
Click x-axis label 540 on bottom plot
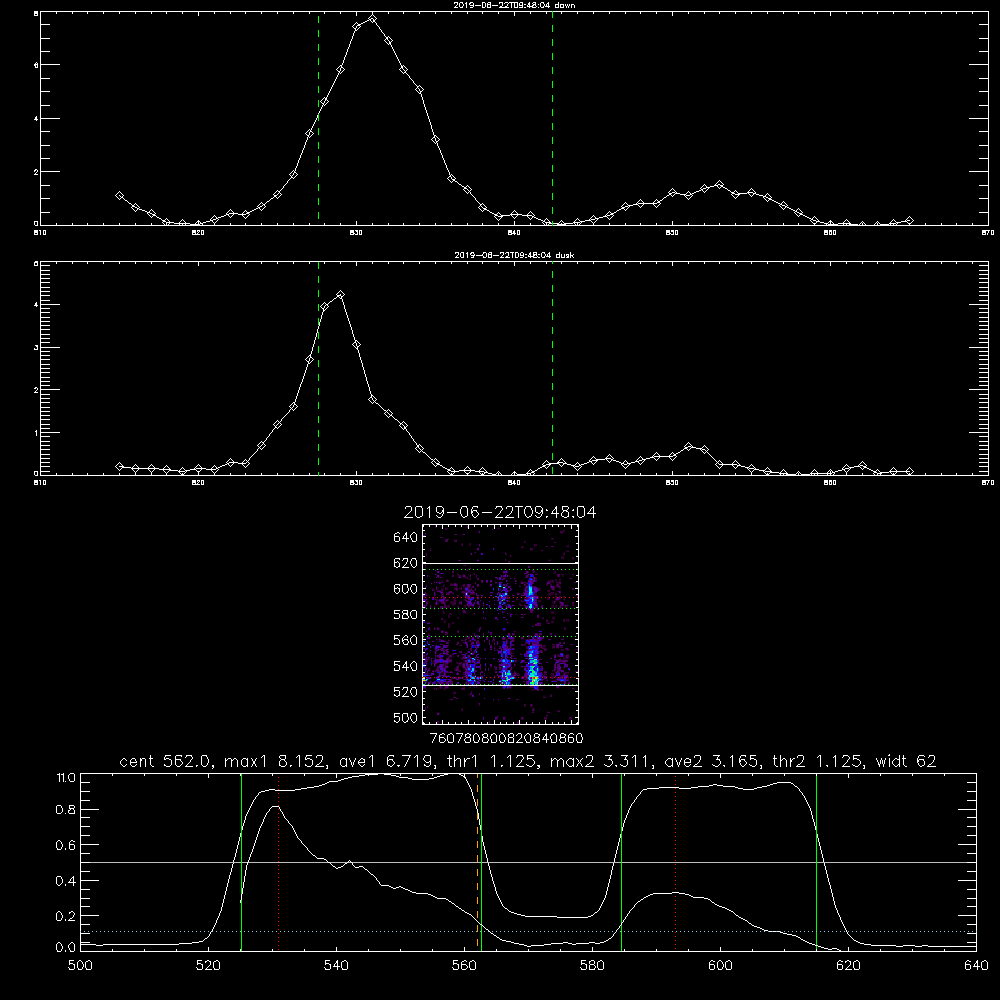(336, 966)
